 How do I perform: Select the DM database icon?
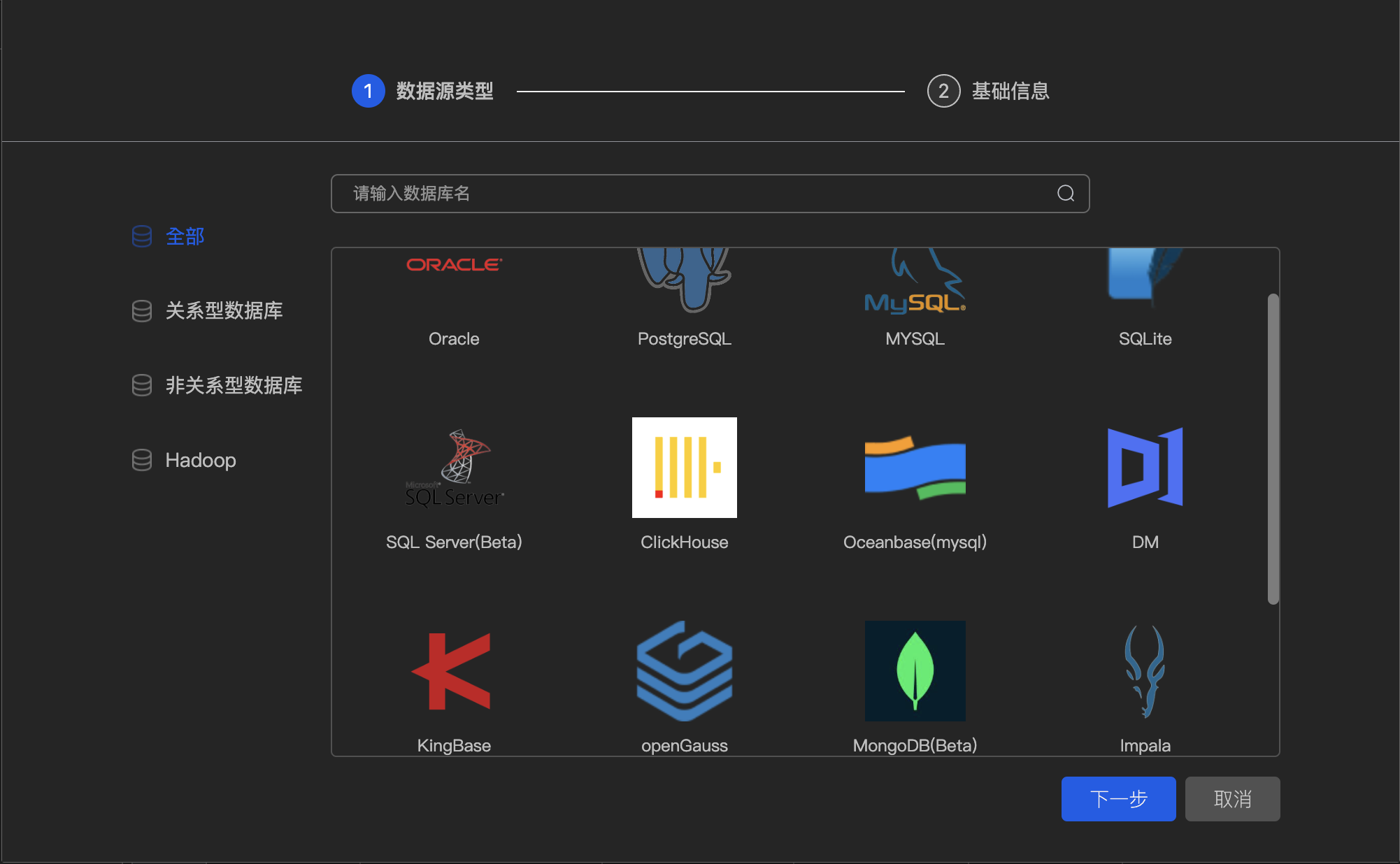1145,468
